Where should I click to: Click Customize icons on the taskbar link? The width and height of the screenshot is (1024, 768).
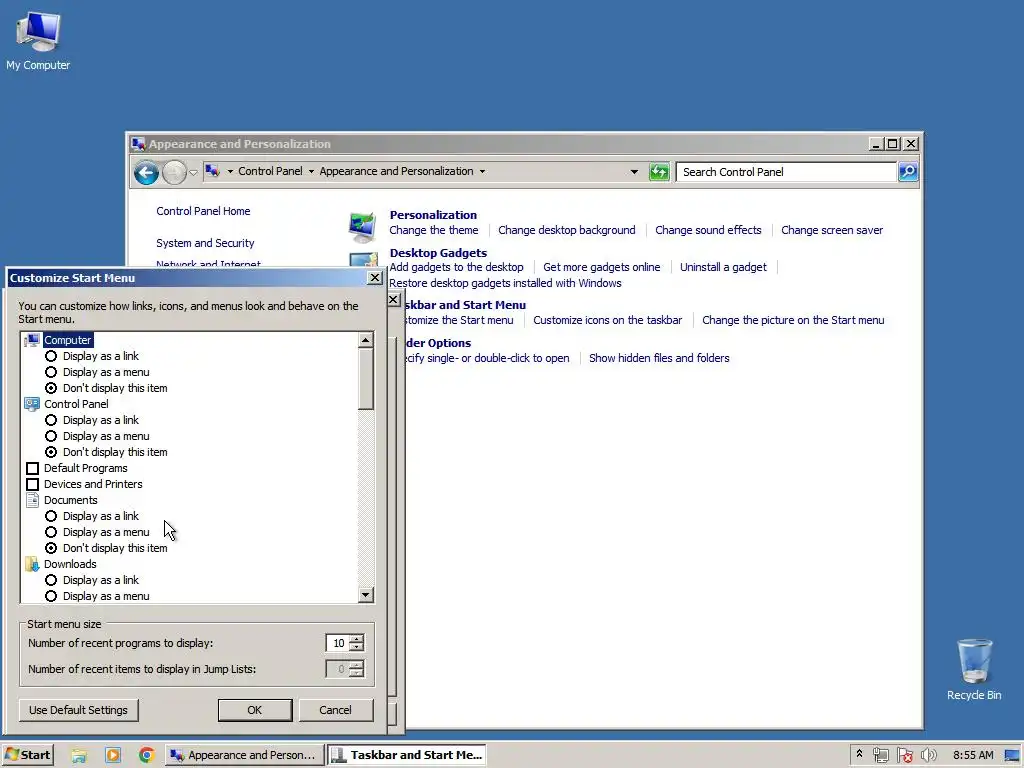tap(607, 320)
